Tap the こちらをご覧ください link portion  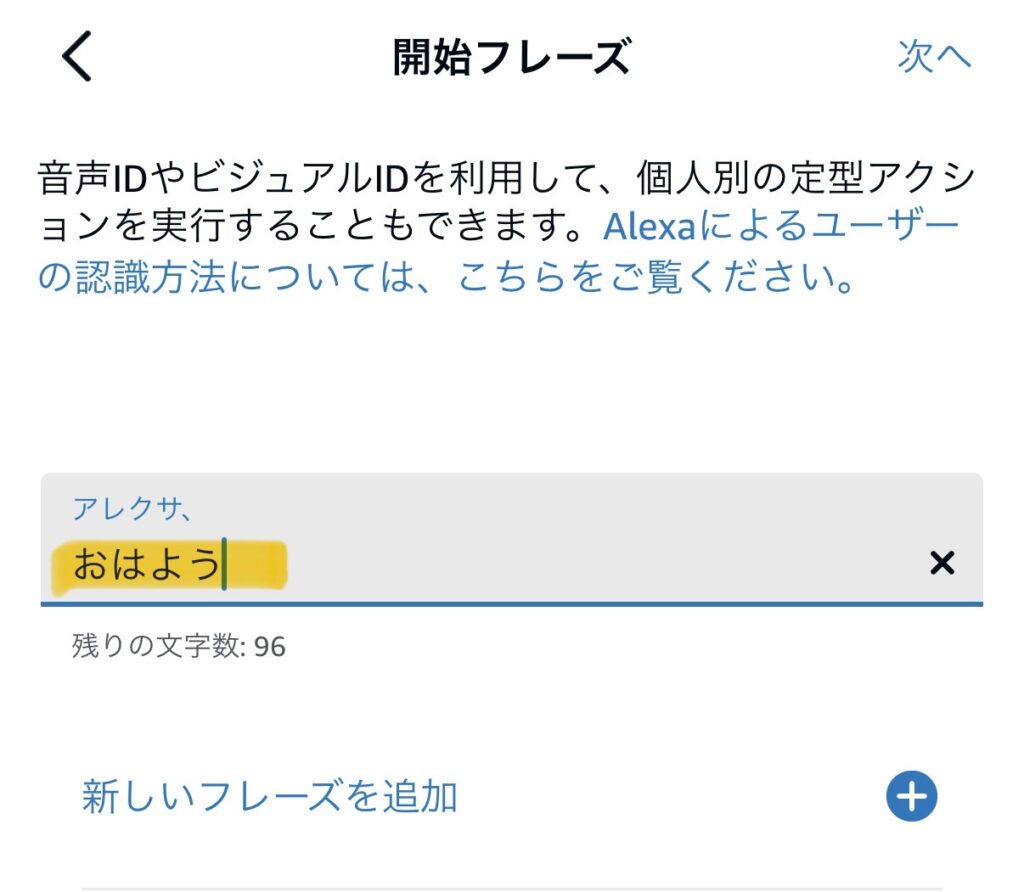pyautogui.click(x=656, y=279)
